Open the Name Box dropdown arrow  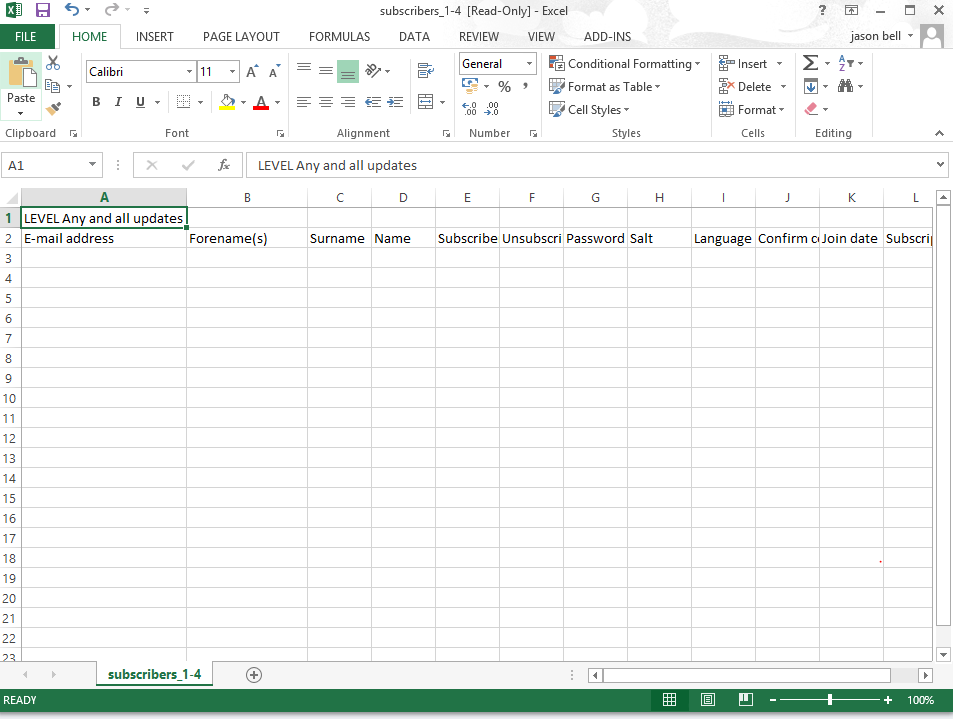[x=92, y=165]
